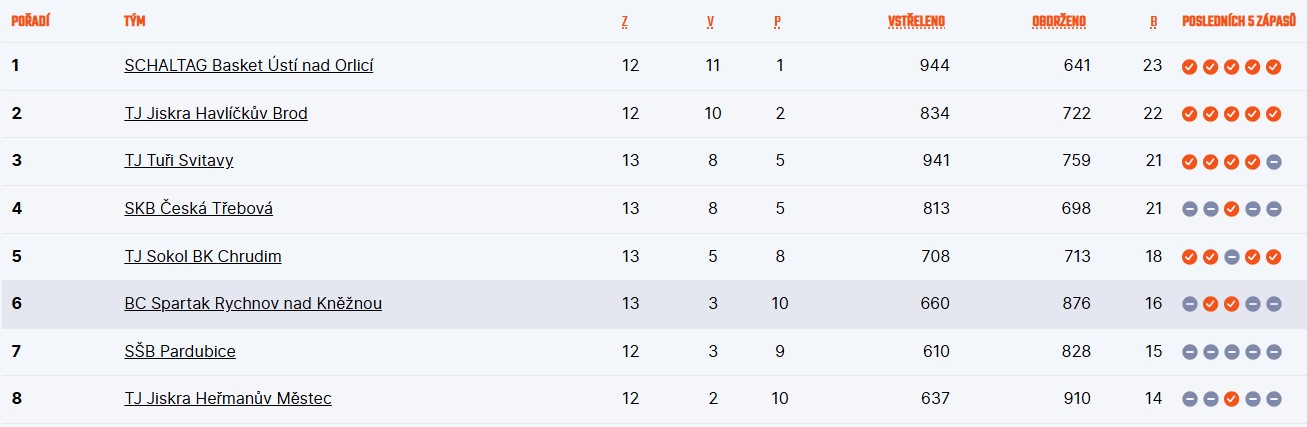
Task: Click the first loss icon for BC Spartak Rychnov
Action: pos(1189,304)
